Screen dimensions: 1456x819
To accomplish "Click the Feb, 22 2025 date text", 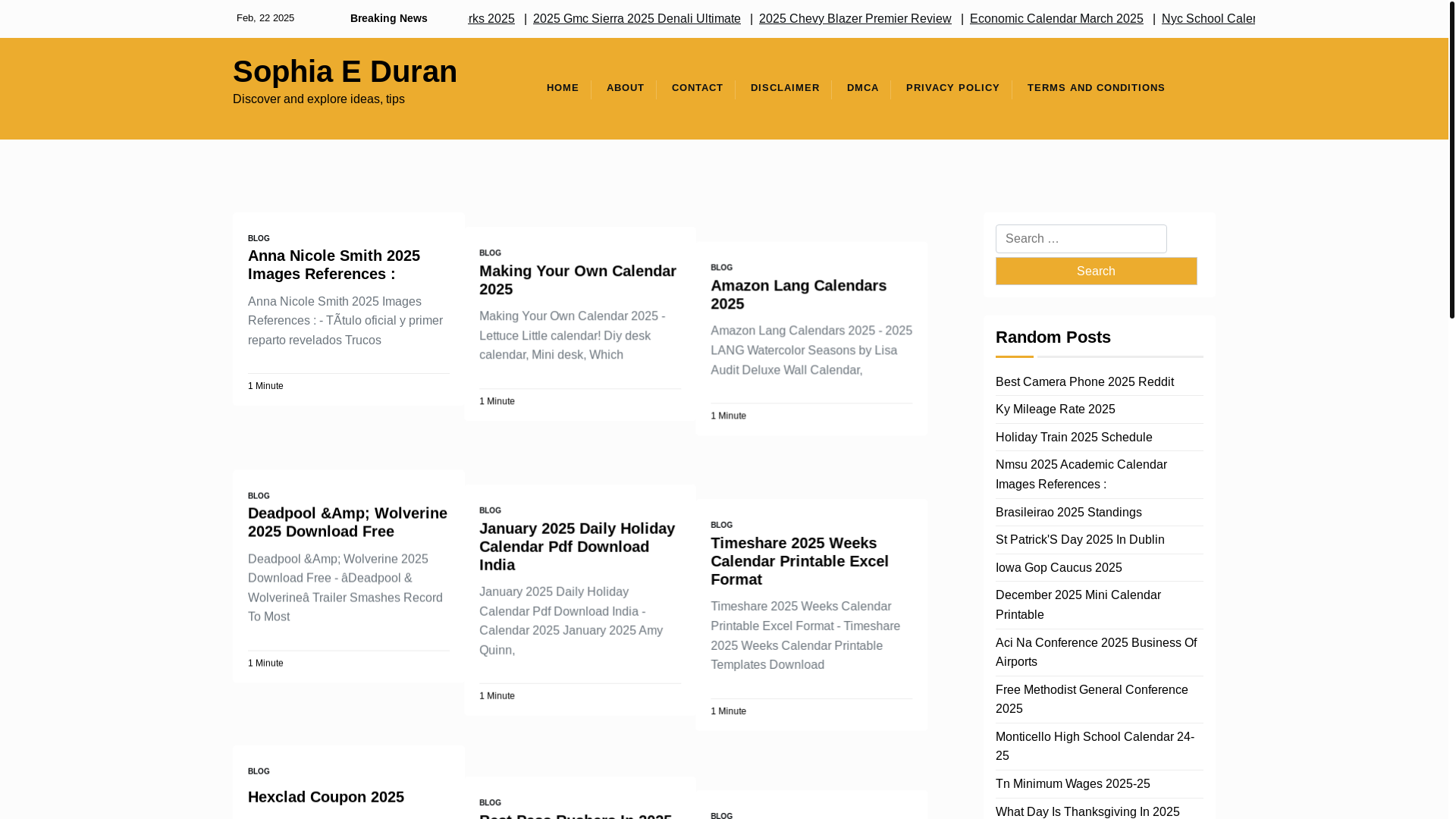I will tap(265, 18).
